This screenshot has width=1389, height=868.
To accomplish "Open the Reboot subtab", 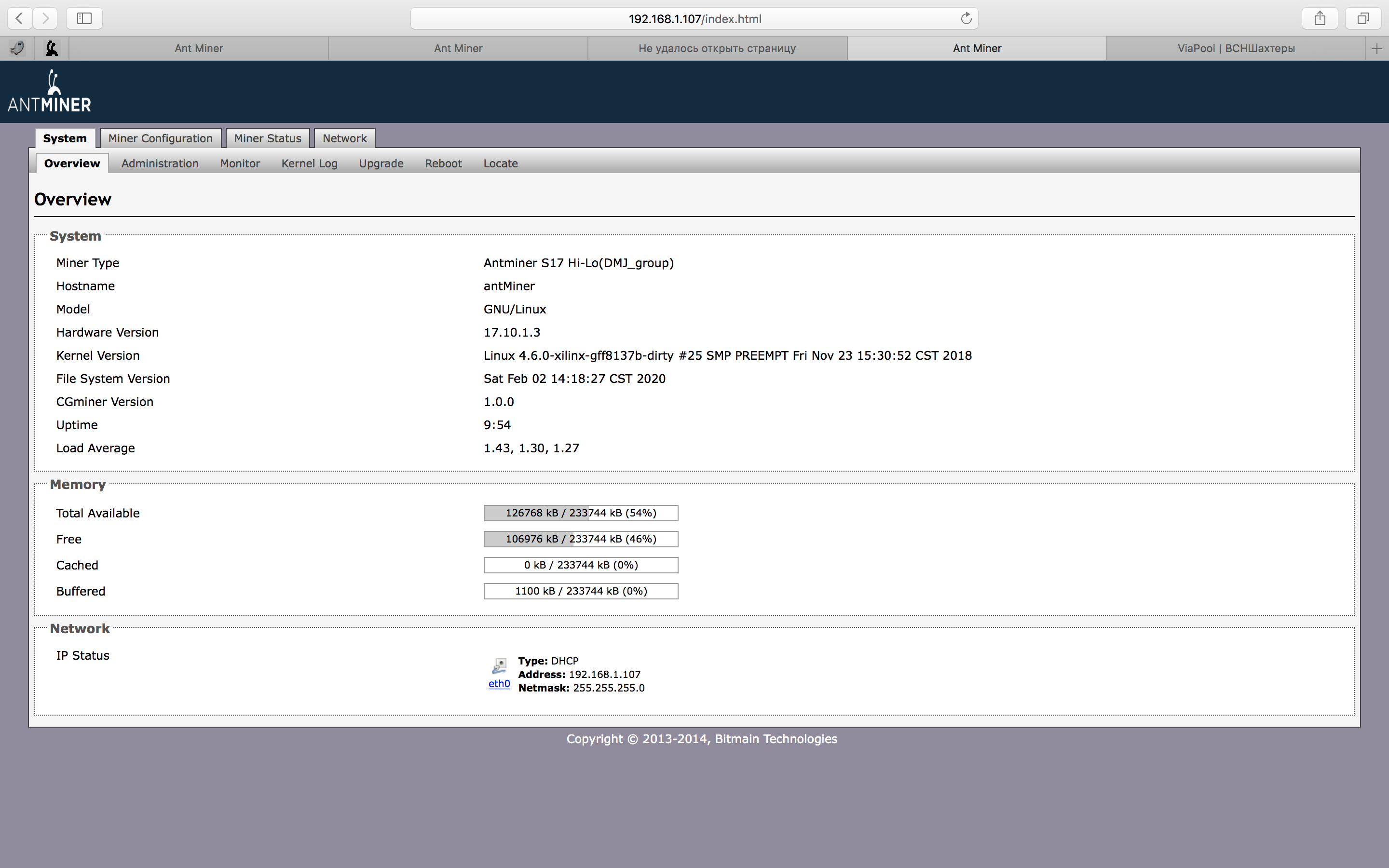I will coord(443,163).
